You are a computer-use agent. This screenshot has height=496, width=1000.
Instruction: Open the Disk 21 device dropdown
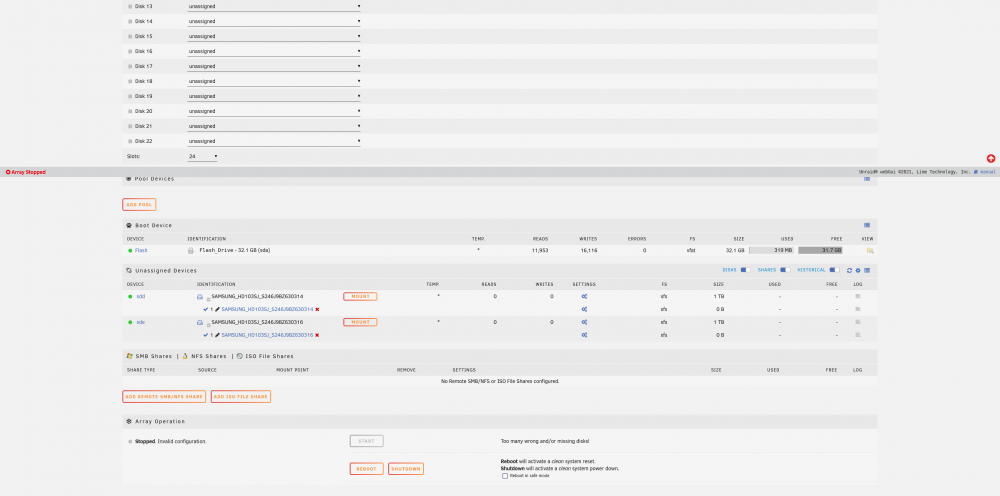coord(274,126)
